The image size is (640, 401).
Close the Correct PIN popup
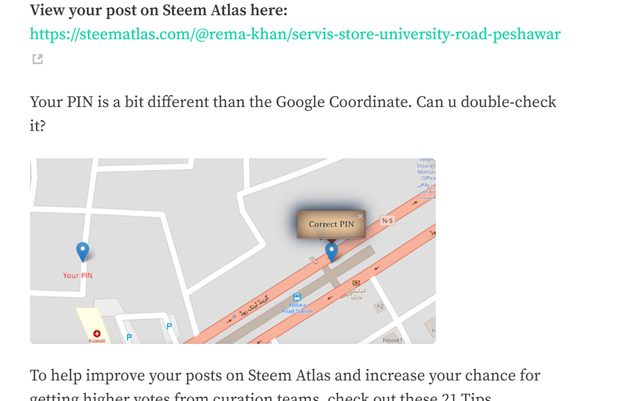361,216
